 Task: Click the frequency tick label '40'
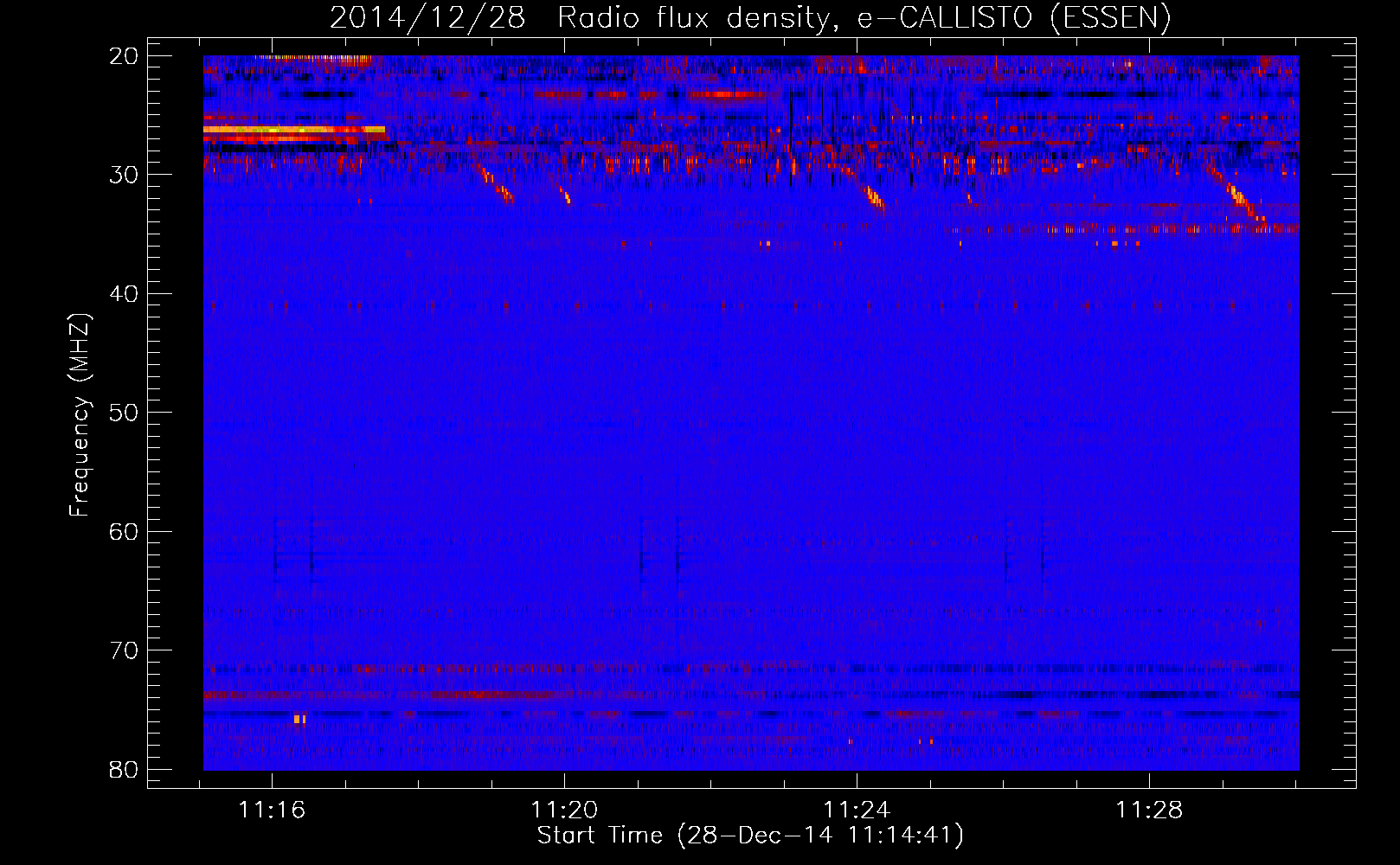click(x=124, y=294)
